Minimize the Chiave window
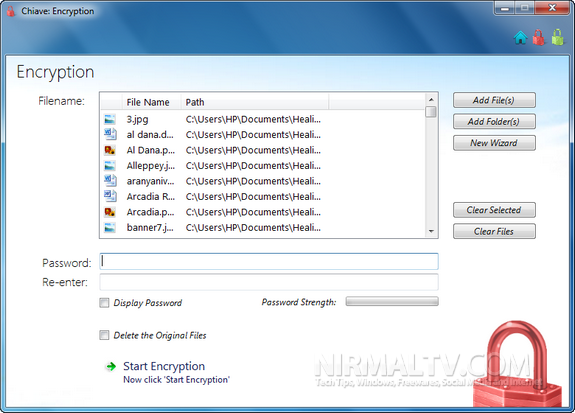 pyautogui.click(x=505, y=8)
